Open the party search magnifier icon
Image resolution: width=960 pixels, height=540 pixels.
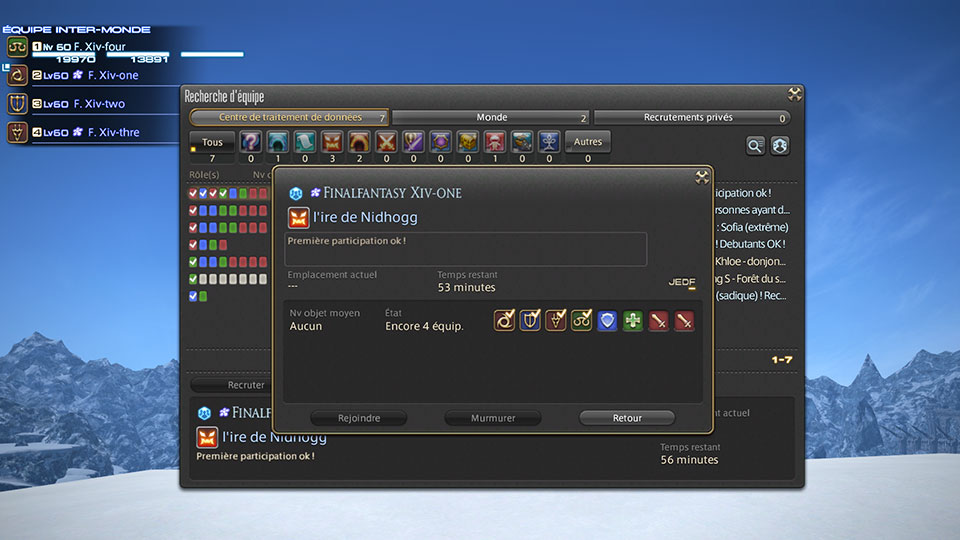click(756, 146)
